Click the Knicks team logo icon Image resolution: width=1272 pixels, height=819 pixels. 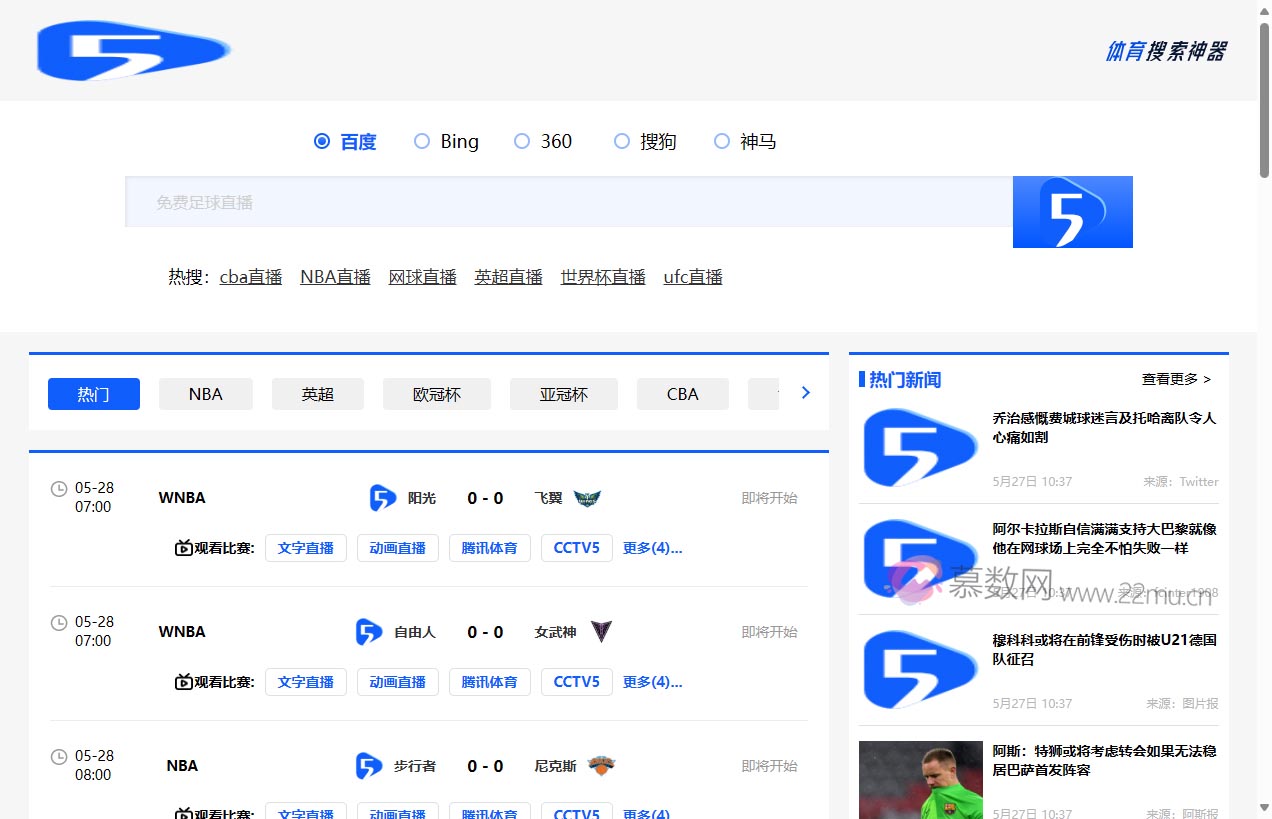[x=601, y=766]
